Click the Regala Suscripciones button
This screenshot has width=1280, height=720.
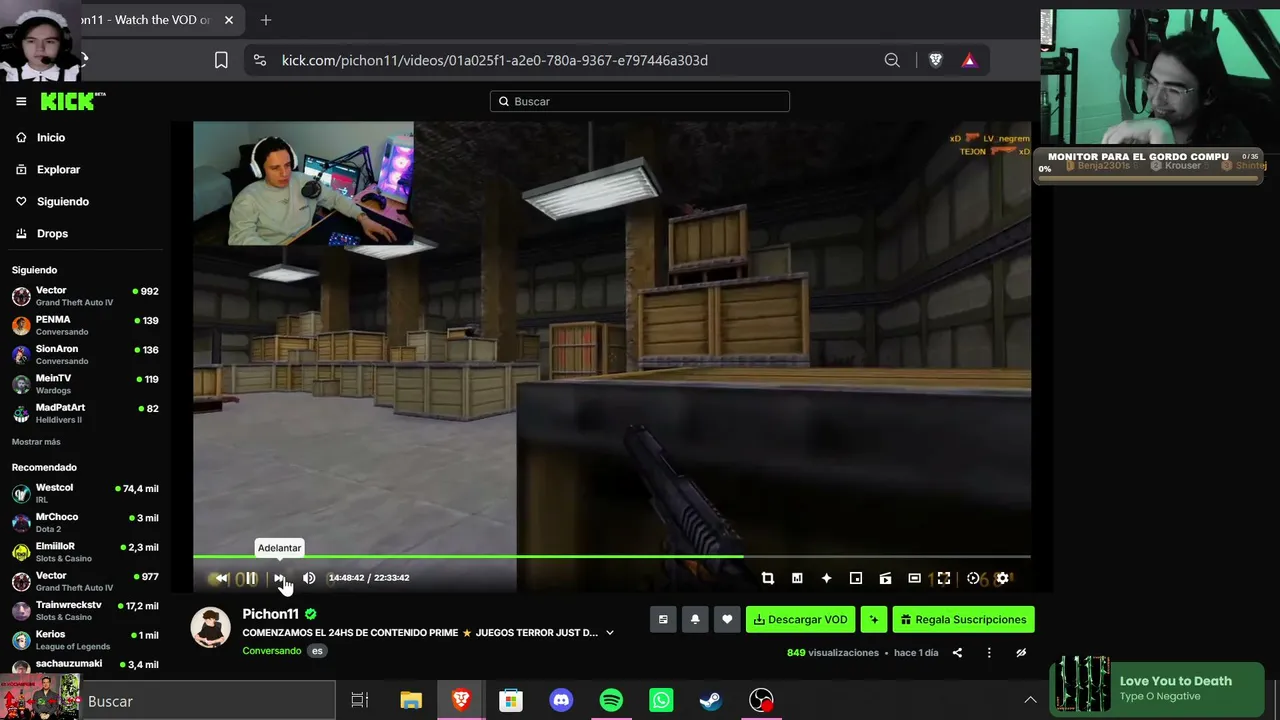[964, 620]
